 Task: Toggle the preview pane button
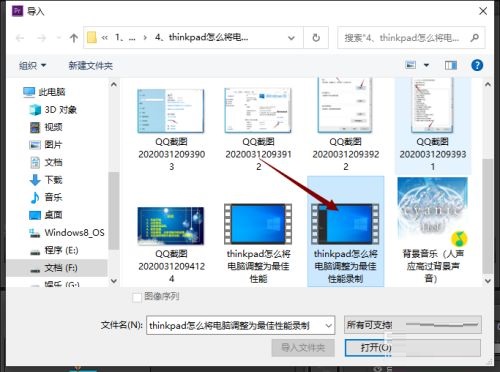[451, 65]
